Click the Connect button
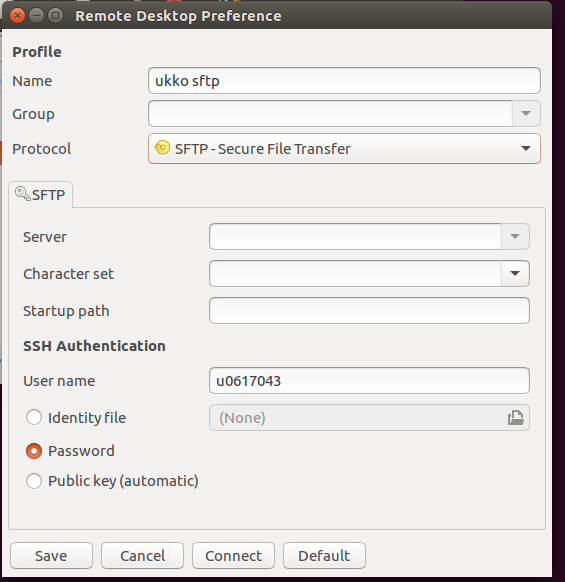565x582 pixels. pos(233,556)
